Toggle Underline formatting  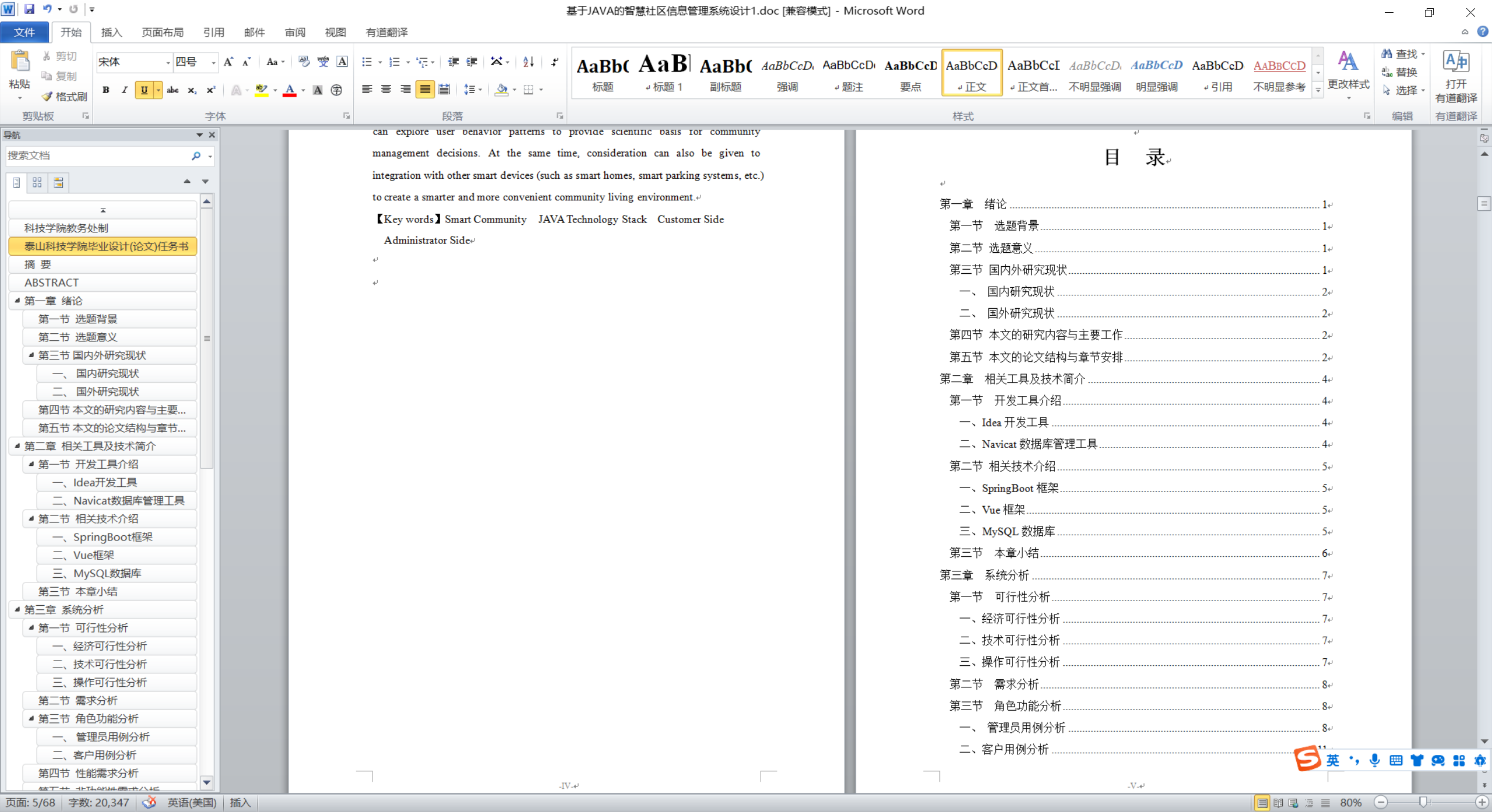(143, 90)
